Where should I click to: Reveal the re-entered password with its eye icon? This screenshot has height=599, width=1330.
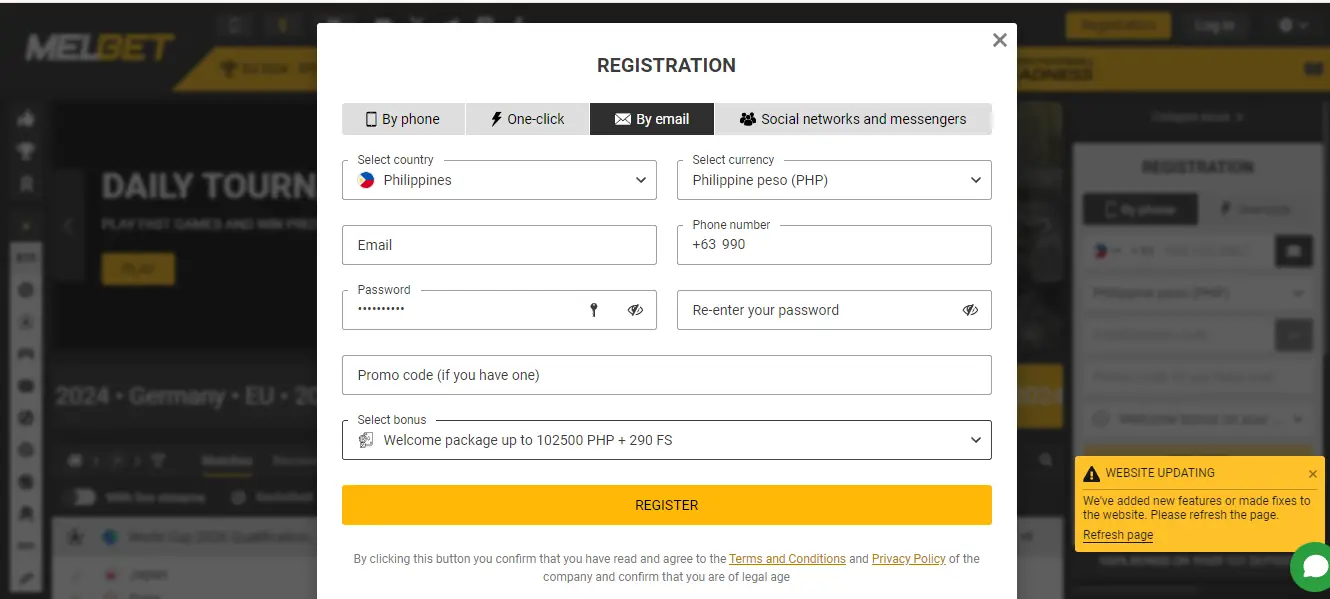969,310
